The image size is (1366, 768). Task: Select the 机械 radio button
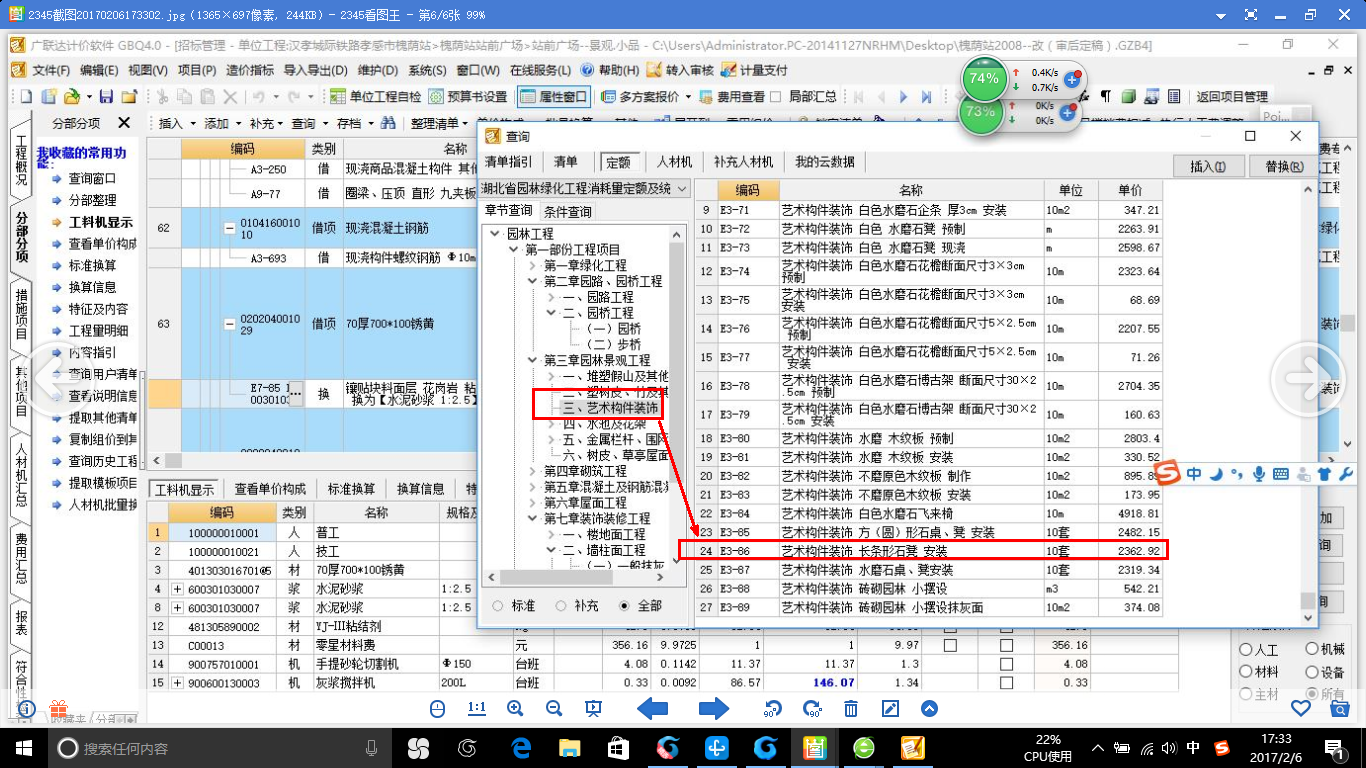click(1311, 650)
